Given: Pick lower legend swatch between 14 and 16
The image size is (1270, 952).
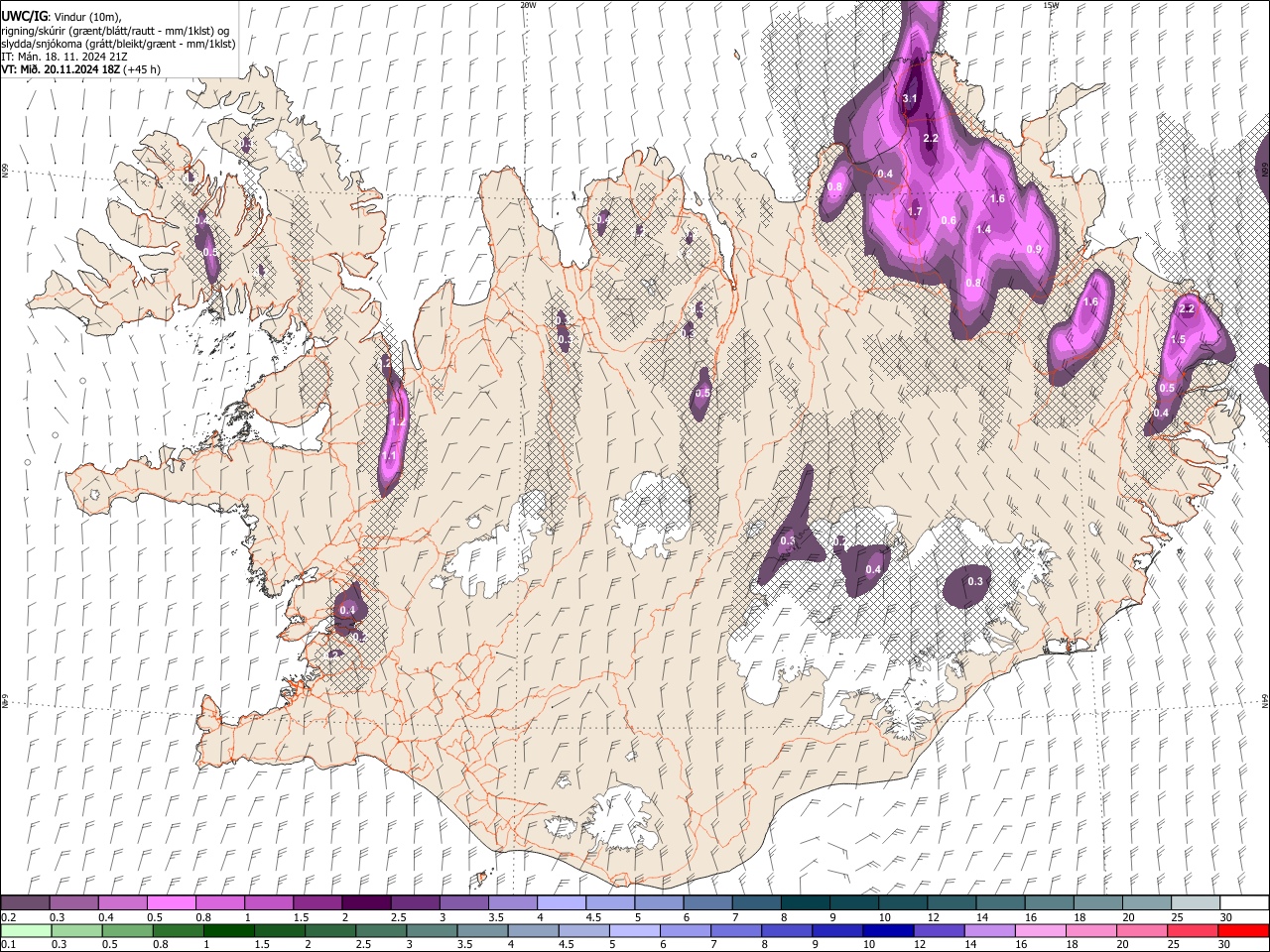Looking at the screenshot, I should pos(989,930).
